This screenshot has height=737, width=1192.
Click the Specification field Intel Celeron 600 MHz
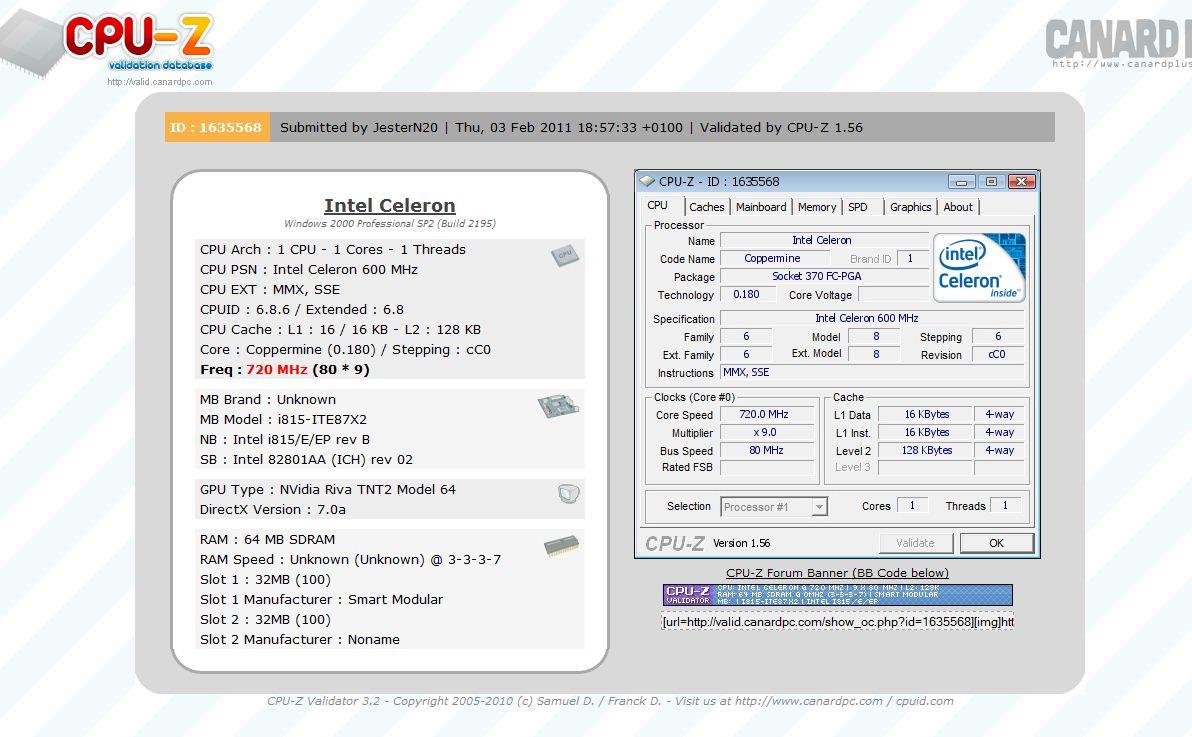click(x=872, y=318)
